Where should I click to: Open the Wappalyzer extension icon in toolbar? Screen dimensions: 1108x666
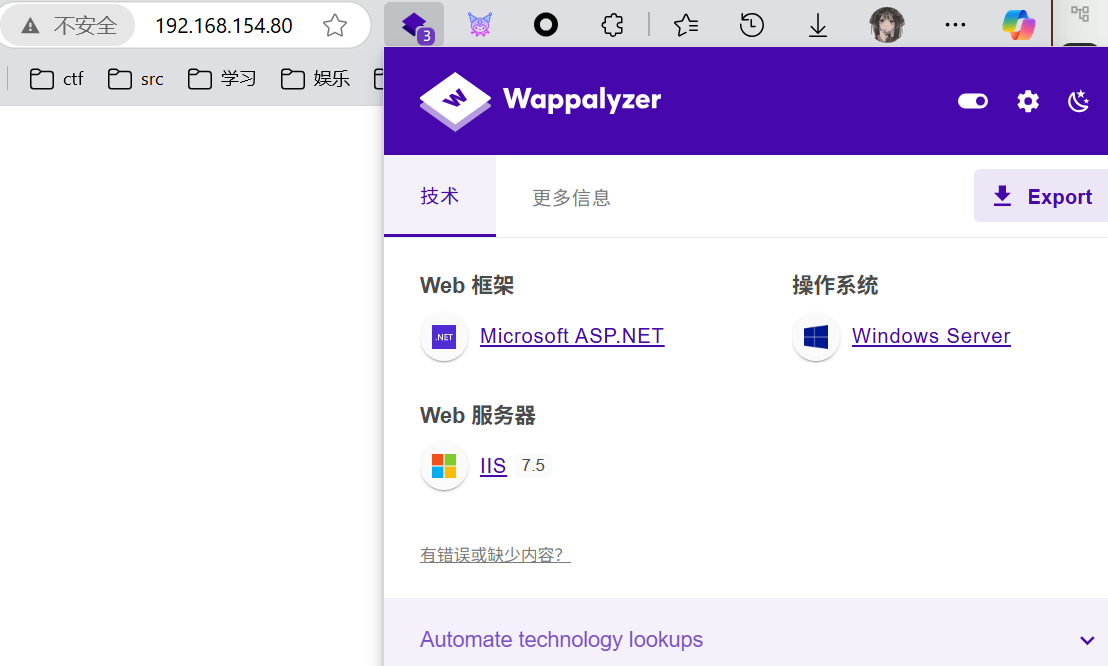(x=414, y=25)
